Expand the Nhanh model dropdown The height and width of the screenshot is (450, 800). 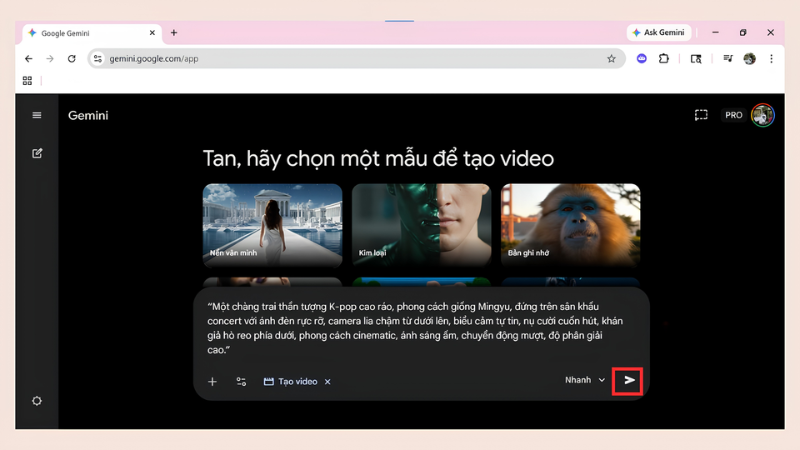[x=585, y=380]
